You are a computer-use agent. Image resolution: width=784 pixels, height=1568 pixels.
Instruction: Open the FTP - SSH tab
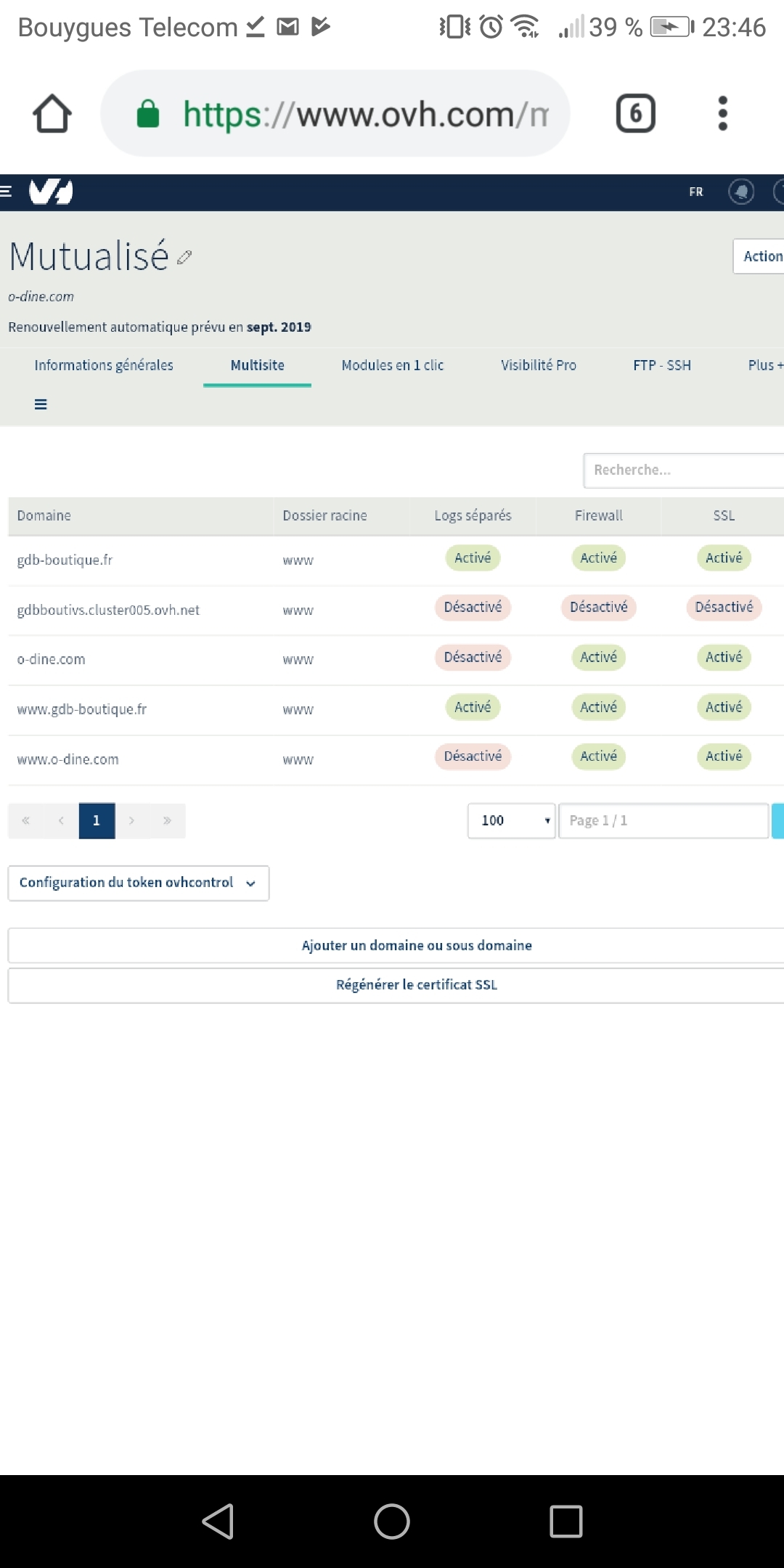pos(661,365)
